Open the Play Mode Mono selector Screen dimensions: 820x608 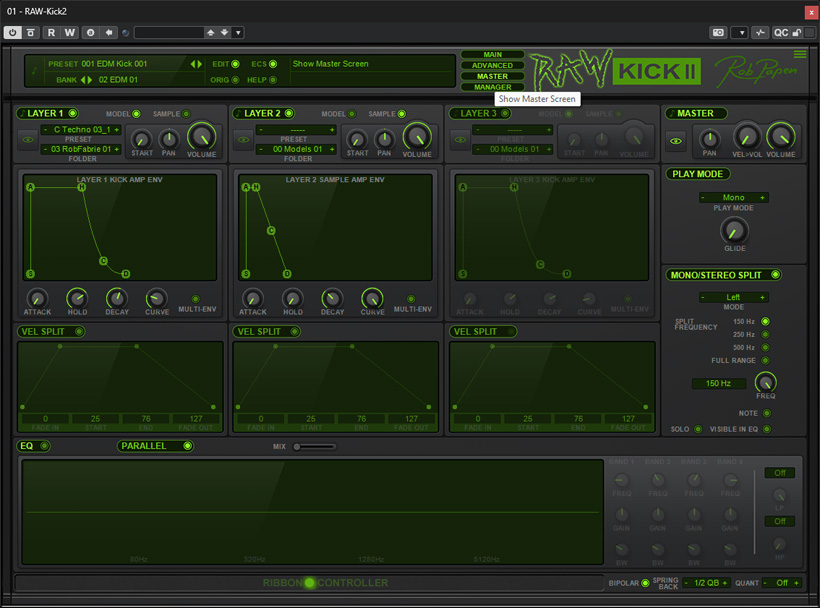[733, 197]
